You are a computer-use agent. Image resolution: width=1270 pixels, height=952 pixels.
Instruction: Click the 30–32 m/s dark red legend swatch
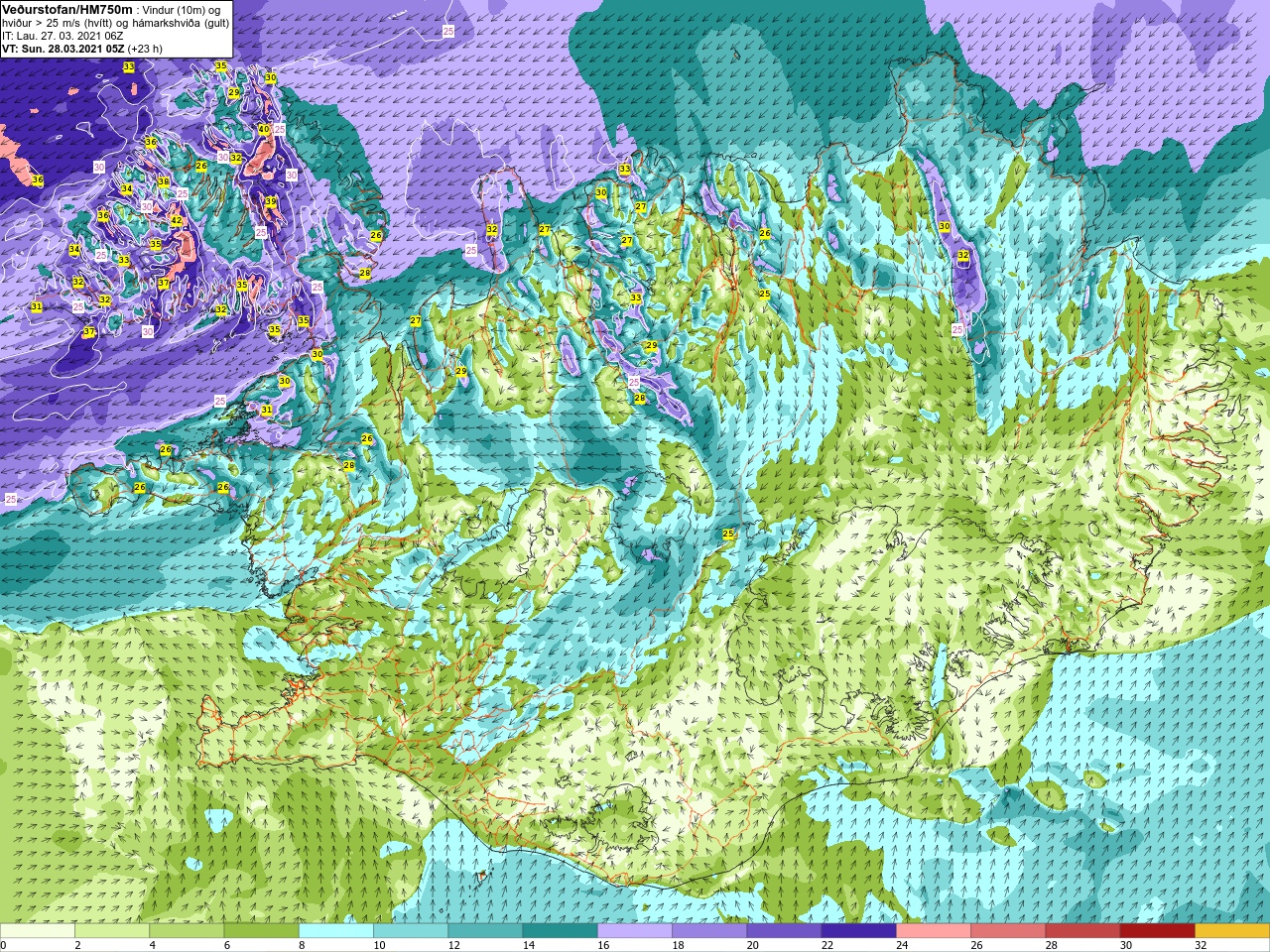coord(1157,930)
